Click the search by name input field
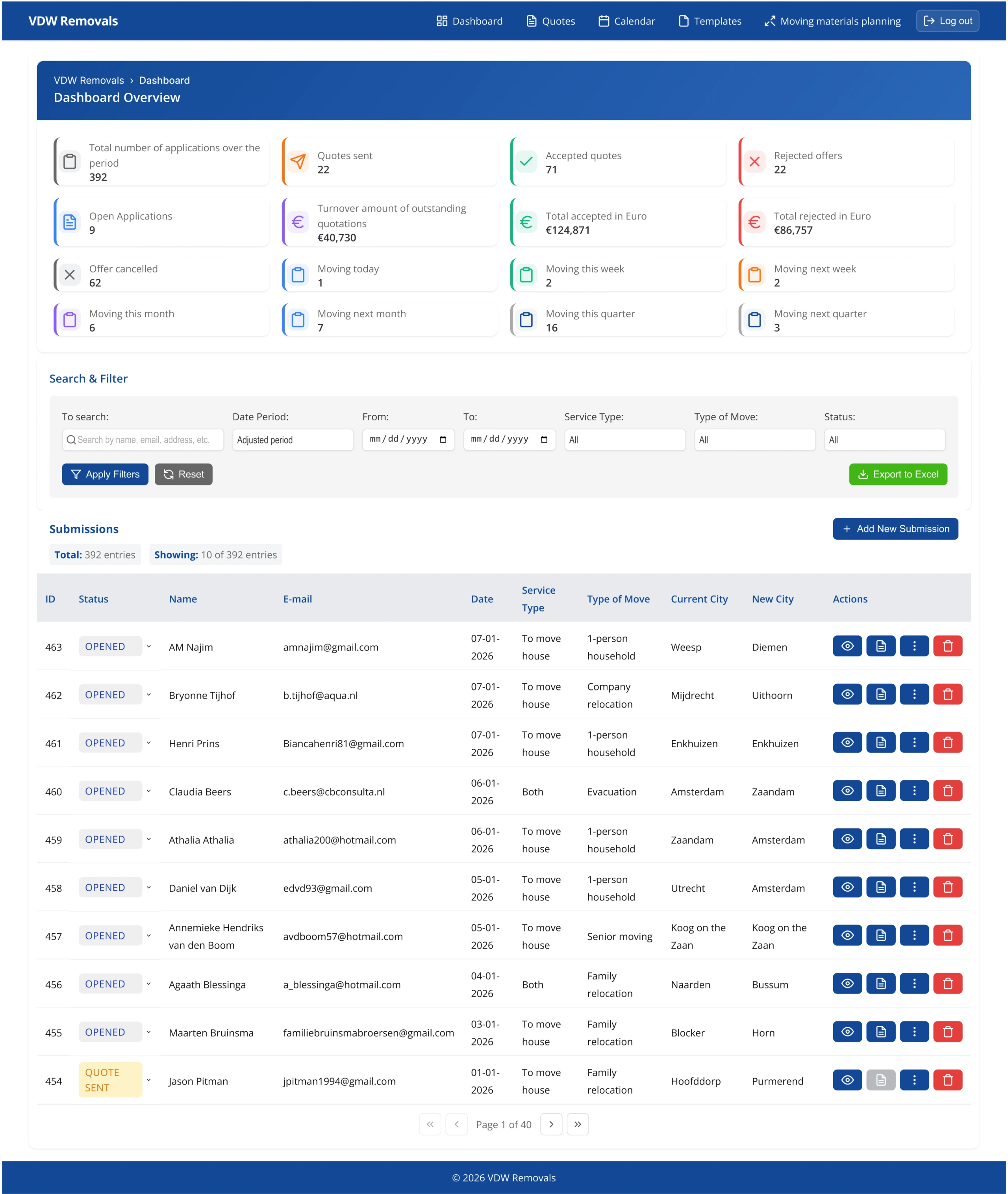Screen dimensions: 1008x1194 (143, 440)
